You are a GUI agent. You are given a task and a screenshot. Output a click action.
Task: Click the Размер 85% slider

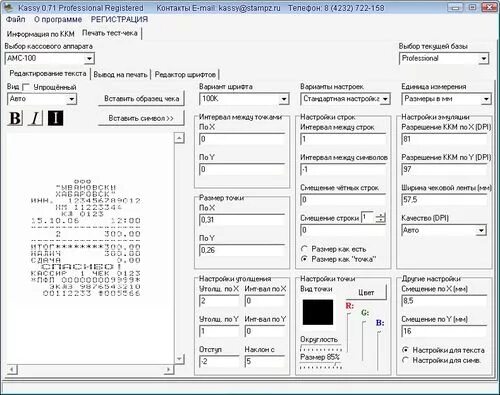(x=321, y=366)
